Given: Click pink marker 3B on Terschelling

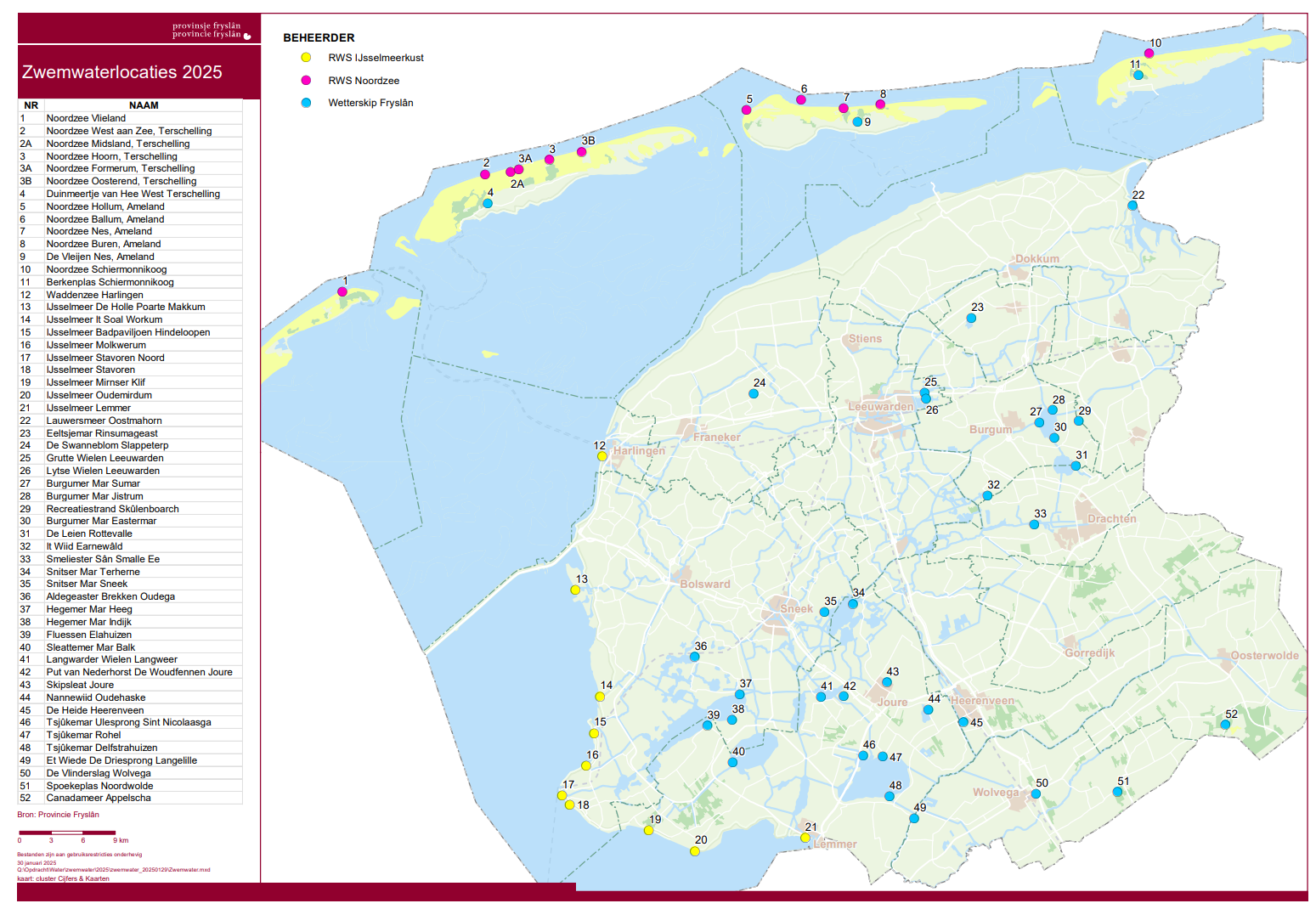Looking at the screenshot, I should (x=581, y=152).
